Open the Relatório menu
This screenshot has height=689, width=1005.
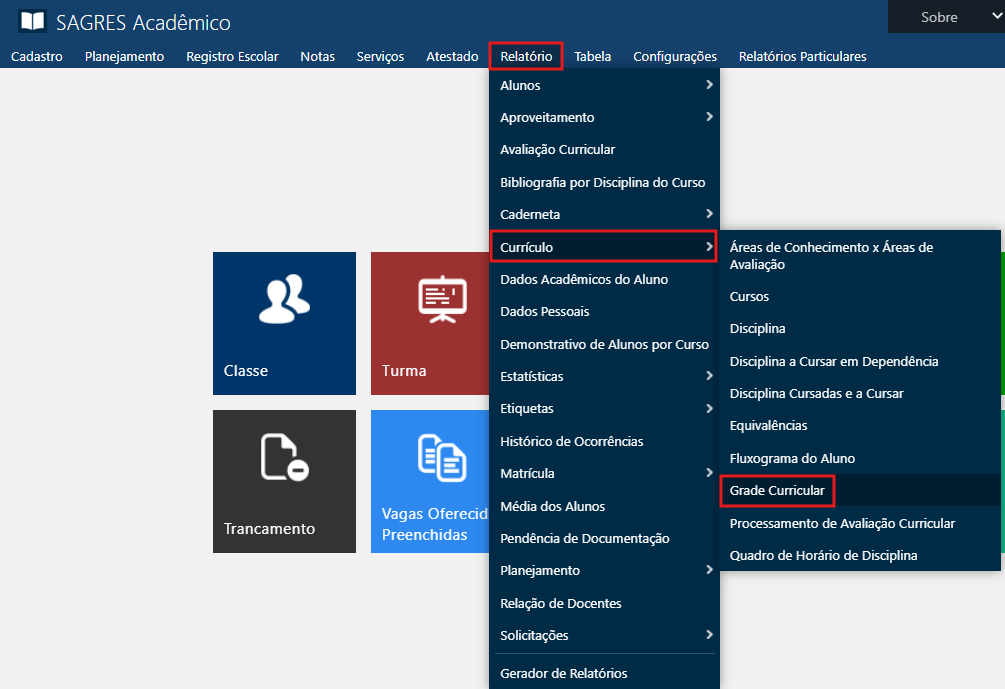pos(526,56)
